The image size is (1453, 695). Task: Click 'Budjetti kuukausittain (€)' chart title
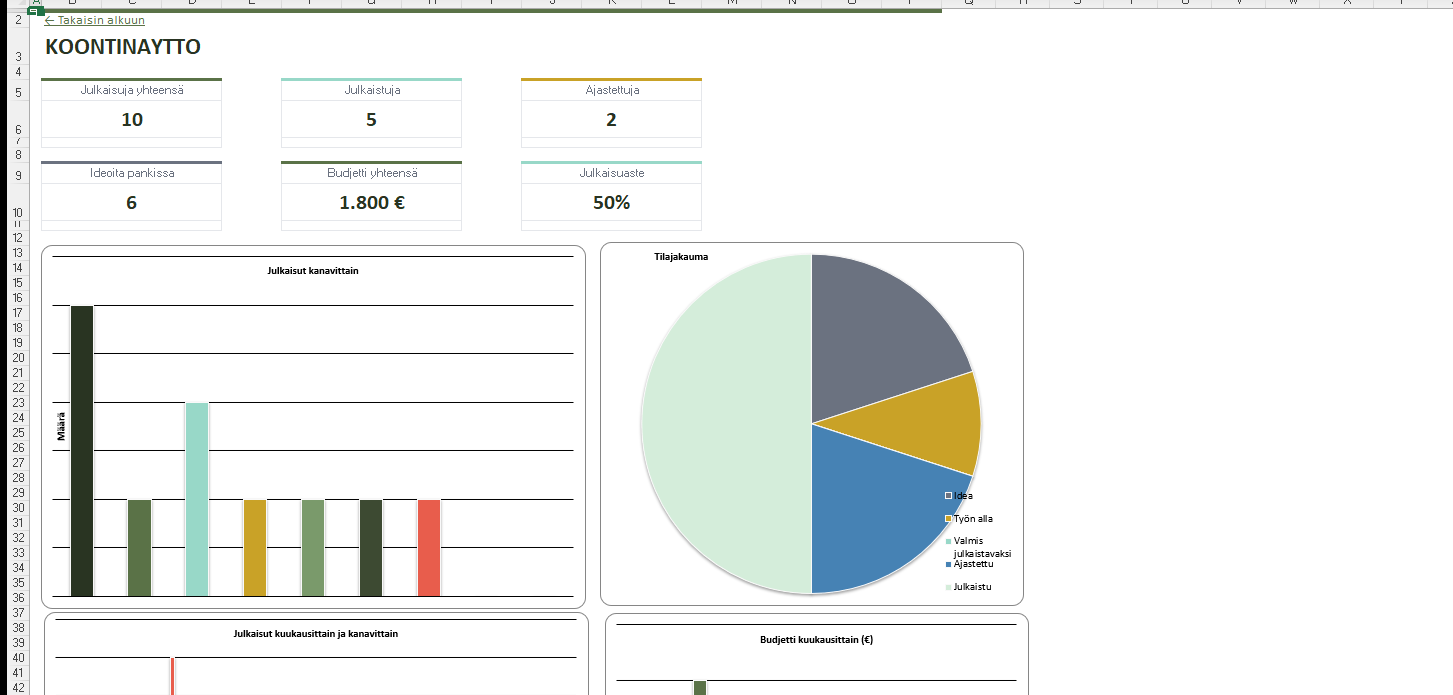[816, 640]
